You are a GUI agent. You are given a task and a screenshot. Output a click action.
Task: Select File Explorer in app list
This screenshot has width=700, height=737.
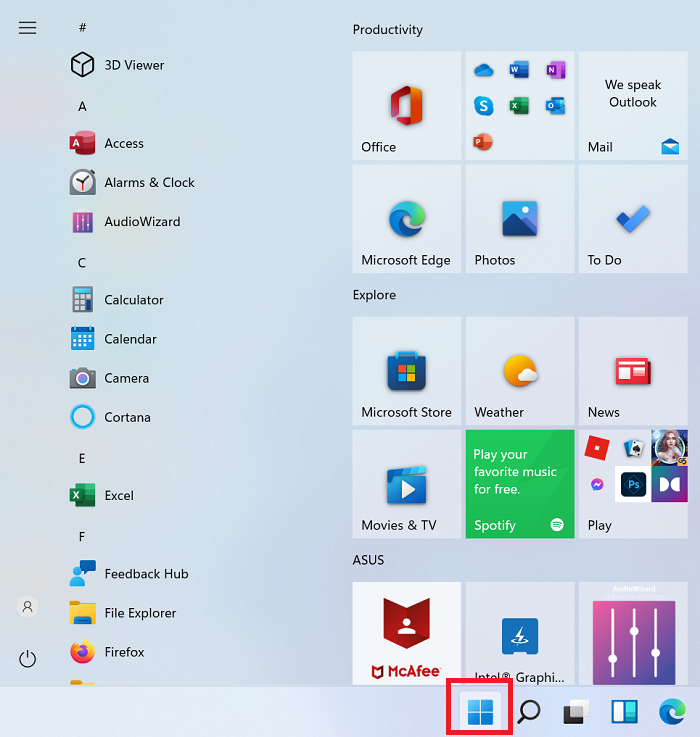123,613
